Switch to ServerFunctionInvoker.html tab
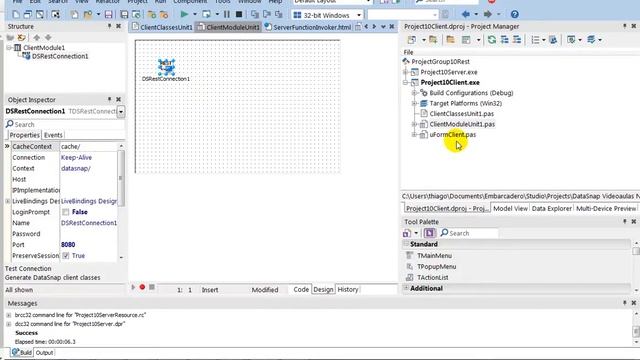The height and width of the screenshot is (360, 640). click(x=307, y=27)
